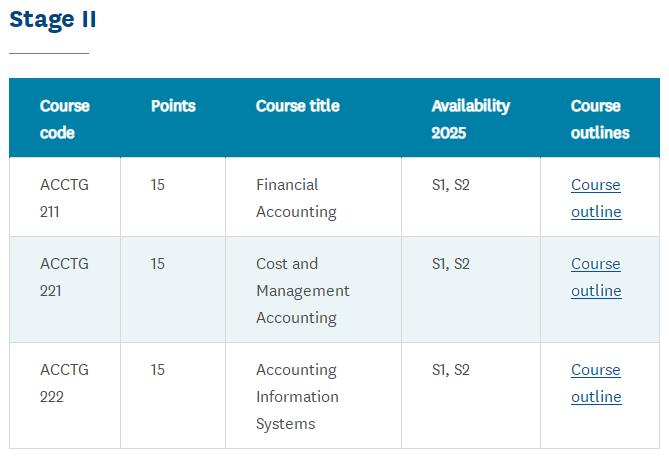Click the points value for Financial Accounting
669x459 pixels.
(158, 185)
